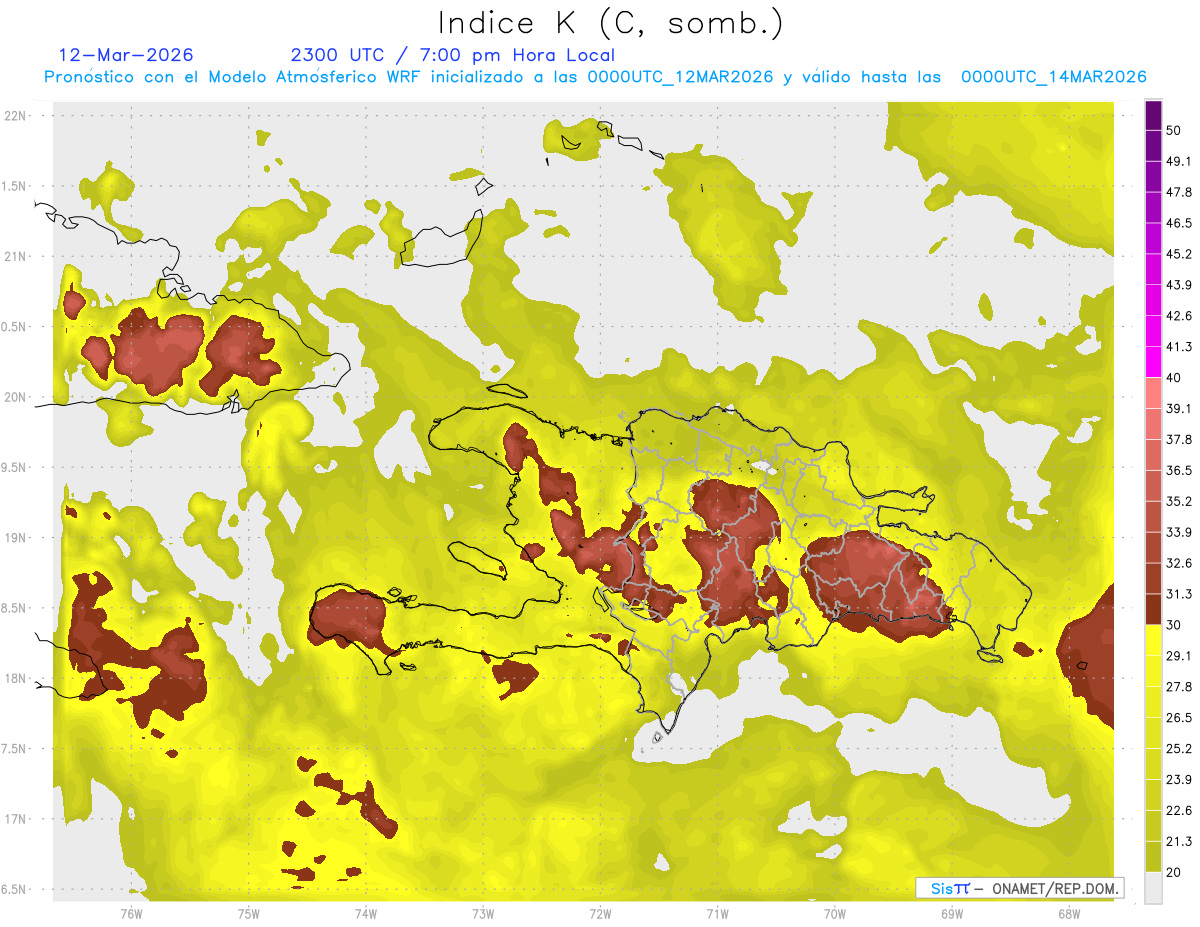Viewport: 1200px width, 927px height.
Task: Click the colorbar label '50'
Action: (1175, 131)
